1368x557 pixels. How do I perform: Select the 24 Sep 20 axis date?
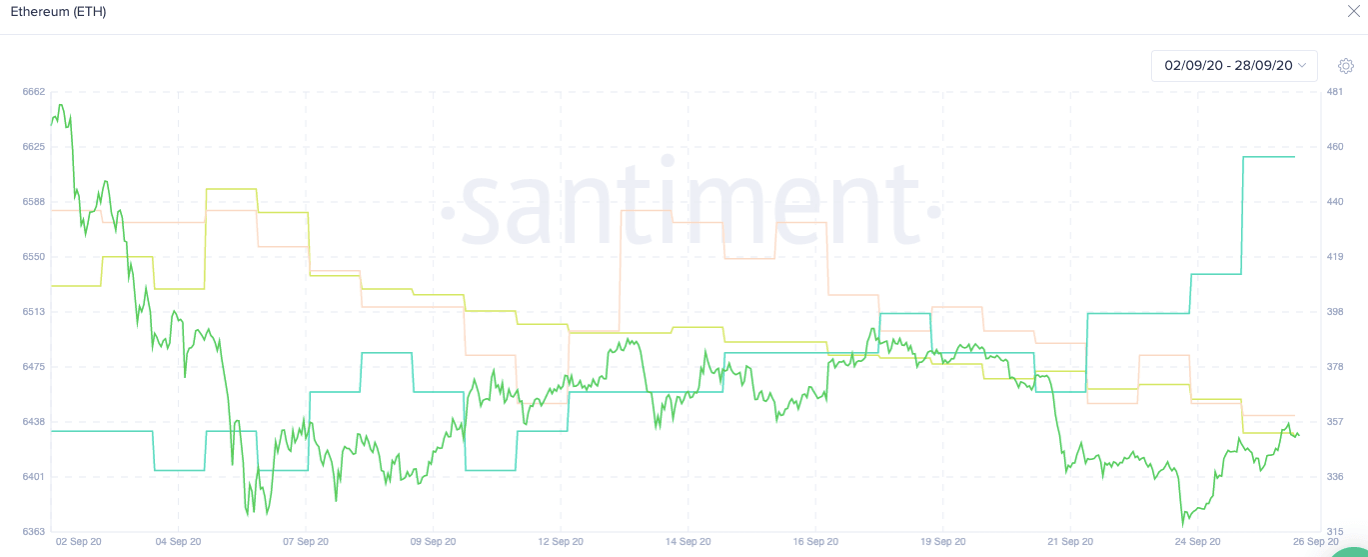pos(1196,542)
